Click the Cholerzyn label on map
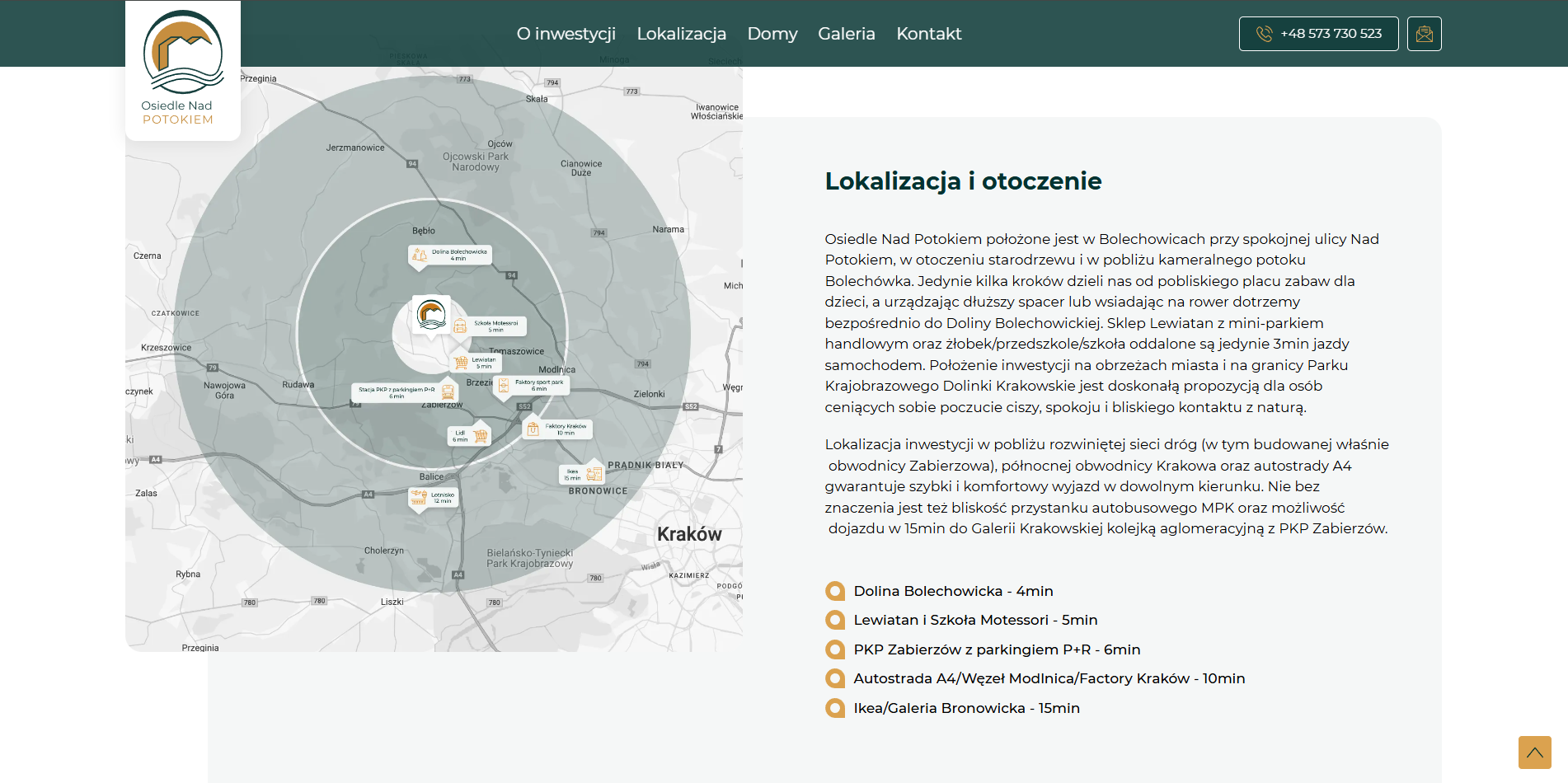The height and width of the screenshot is (783, 1568). tap(384, 551)
